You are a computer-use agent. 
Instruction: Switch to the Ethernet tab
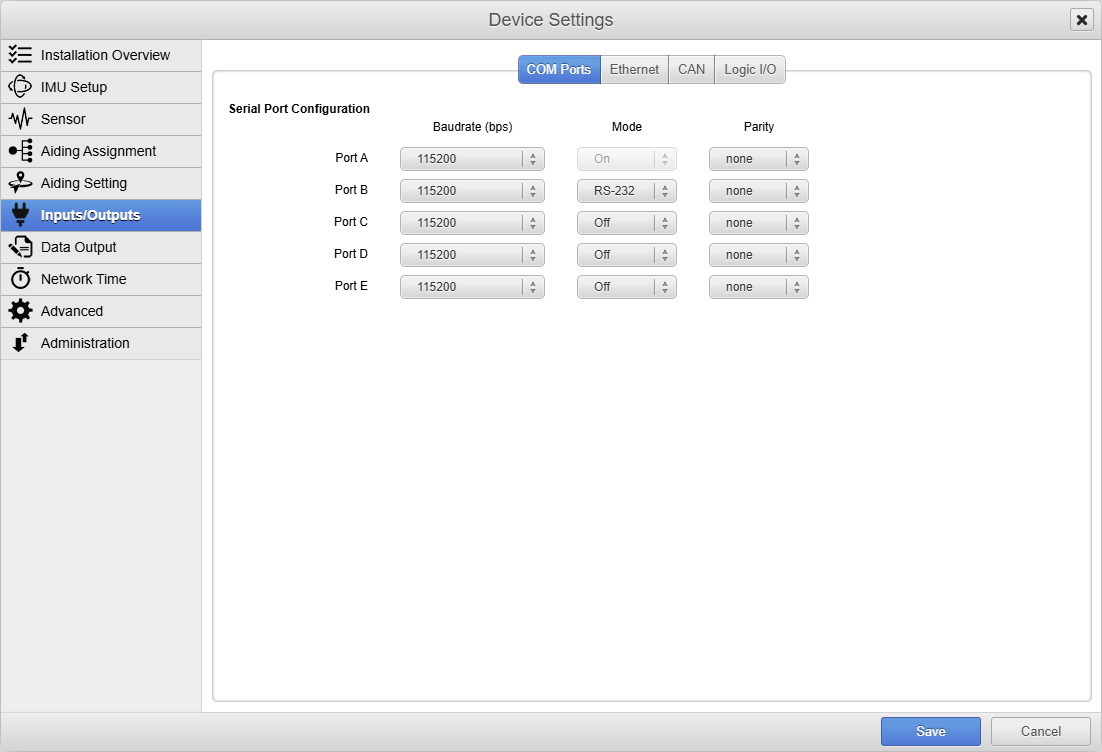[634, 70]
